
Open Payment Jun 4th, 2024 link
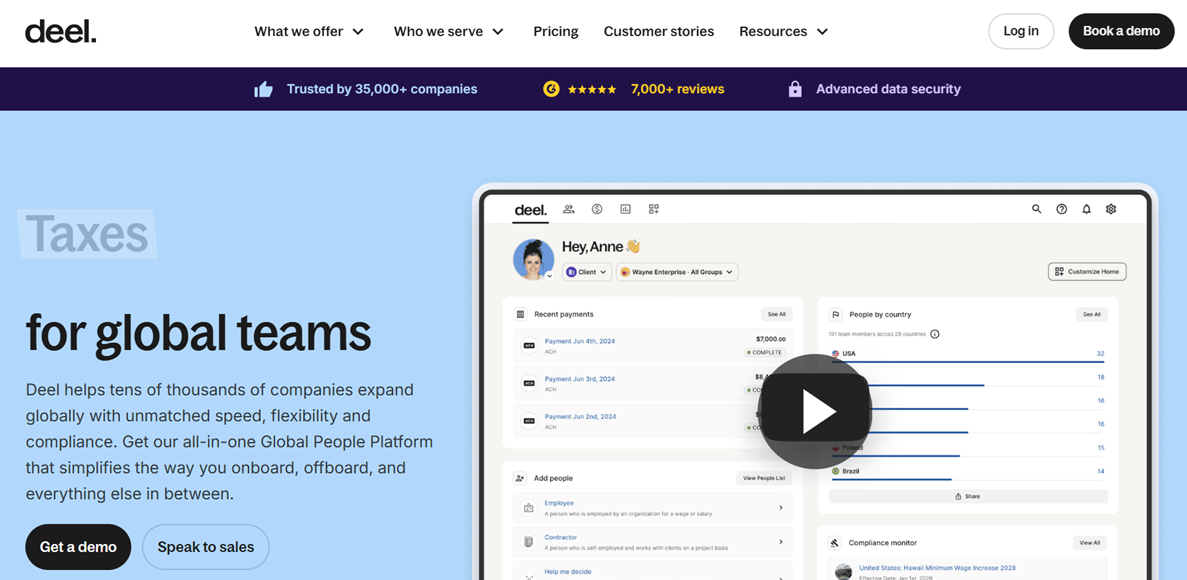tap(580, 341)
